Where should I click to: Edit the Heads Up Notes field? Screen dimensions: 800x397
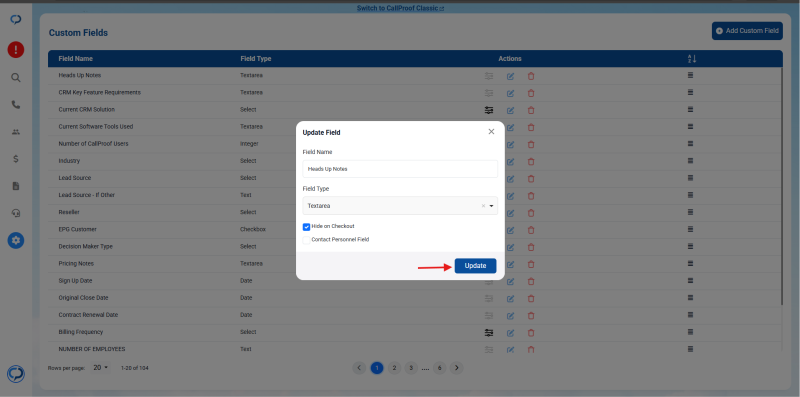[x=510, y=77]
